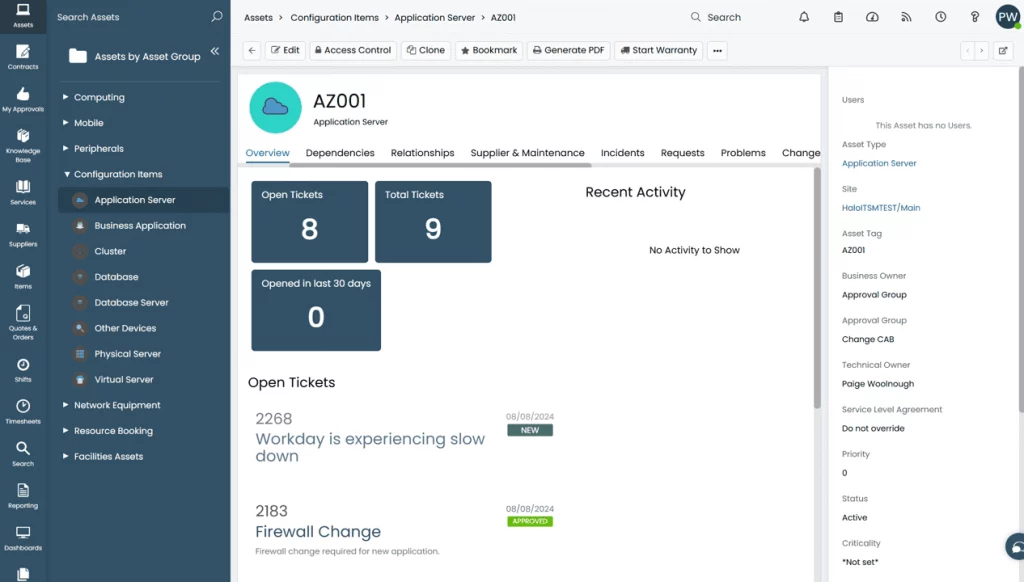Go to the Suppliers sidebar icon
This screenshot has width=1024, height=582.
[22, 234]
